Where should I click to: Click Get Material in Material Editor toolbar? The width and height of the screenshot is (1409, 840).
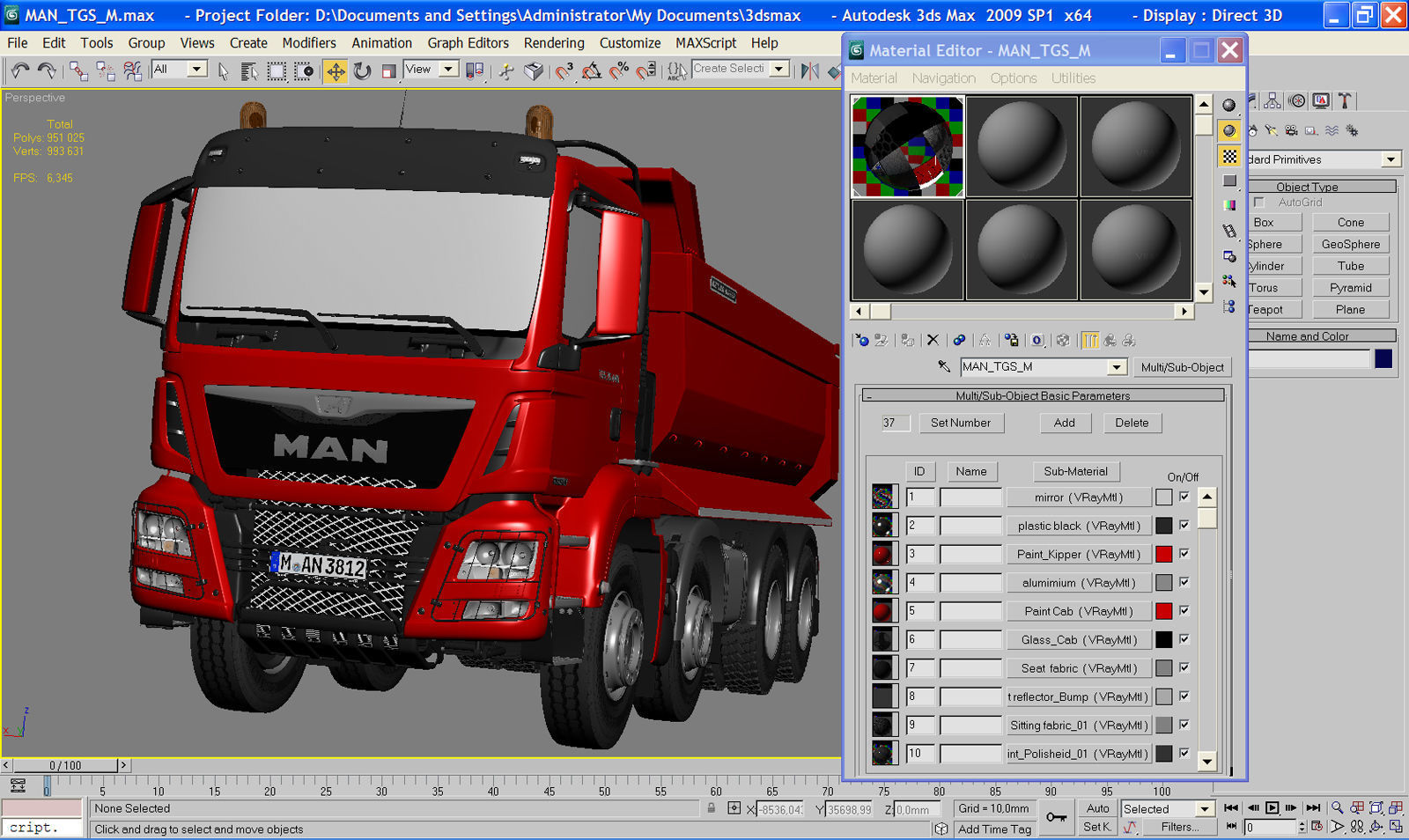[x=861, y=340]
